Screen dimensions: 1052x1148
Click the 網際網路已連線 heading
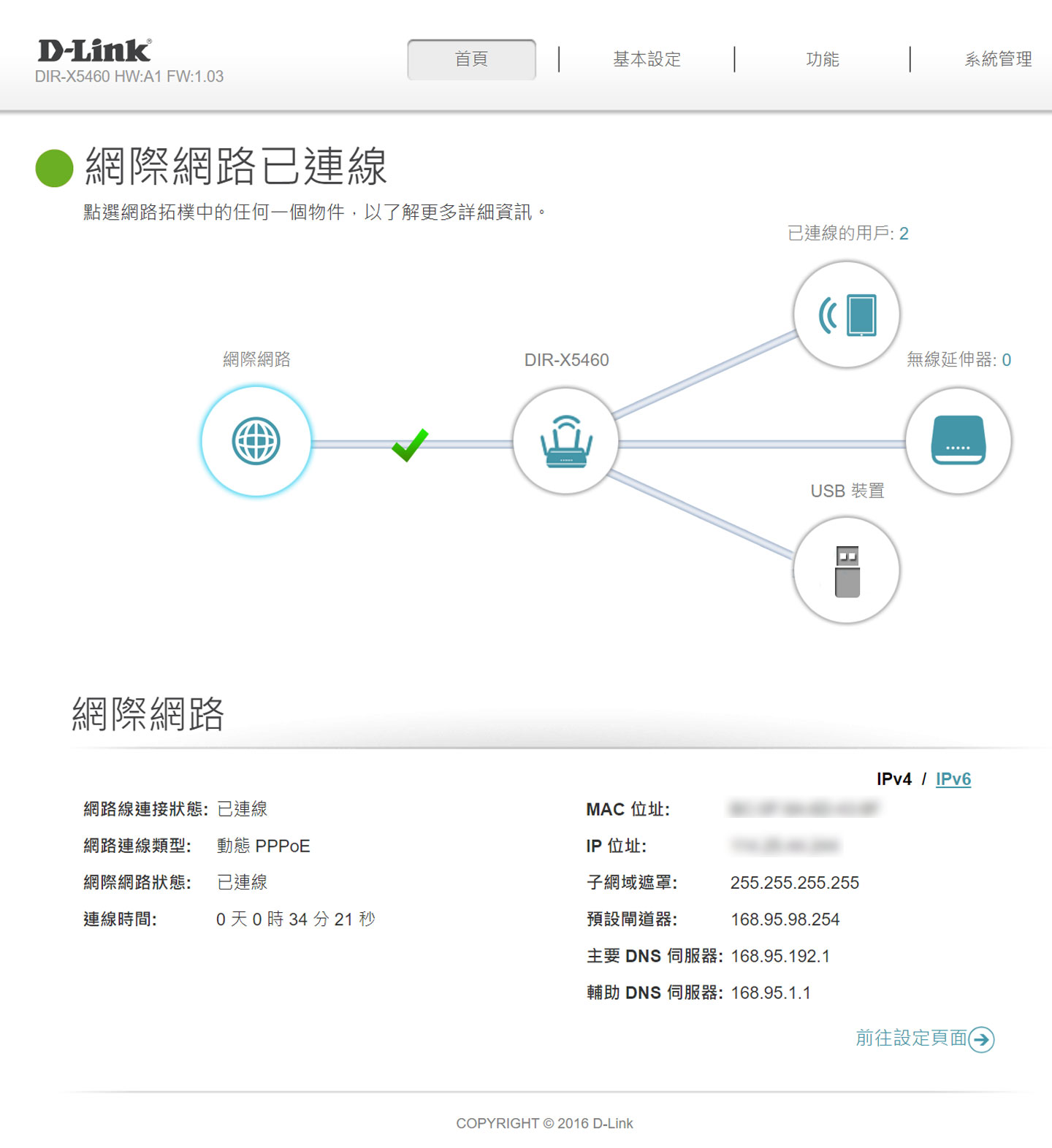coord(236,167)
